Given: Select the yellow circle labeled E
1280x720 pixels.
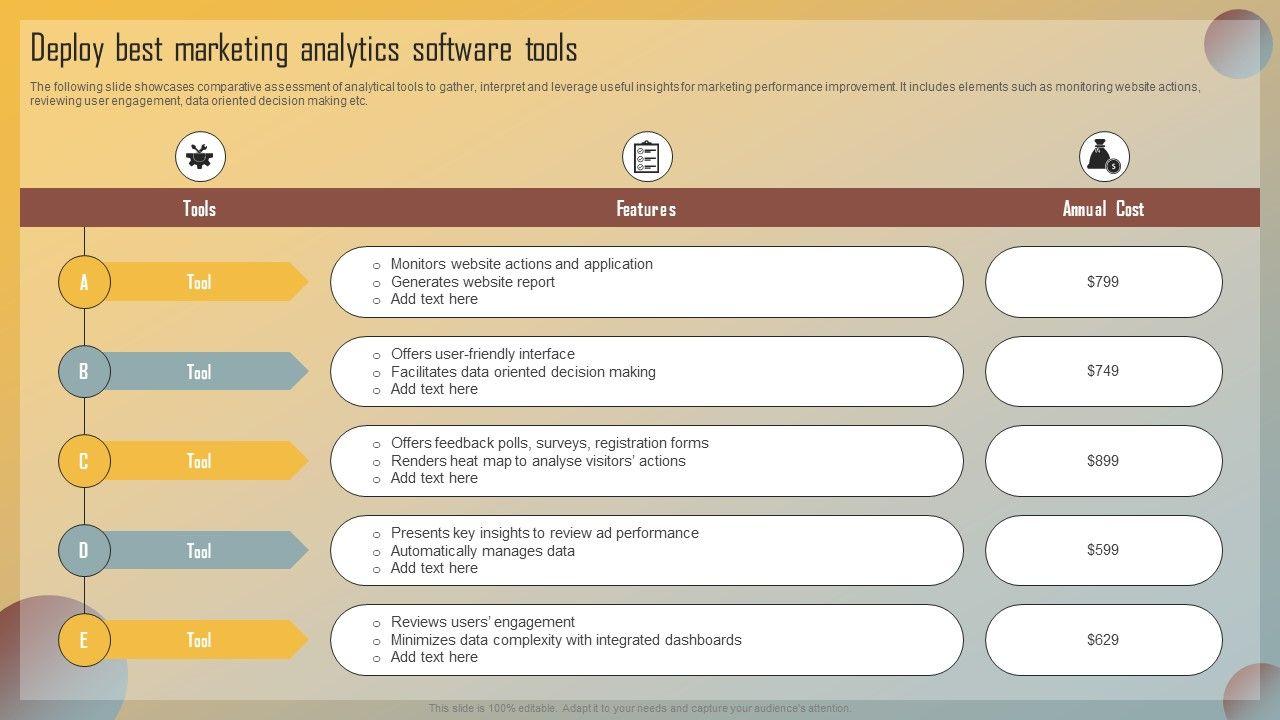Looking at the screenshot, I should [84, 640].
